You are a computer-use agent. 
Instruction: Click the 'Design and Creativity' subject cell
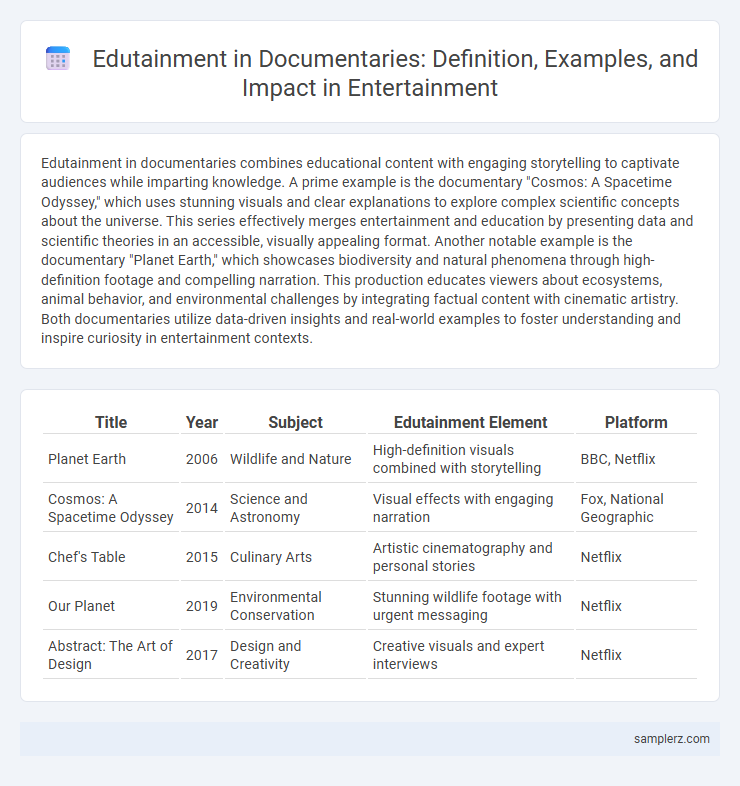pos(295,655)
